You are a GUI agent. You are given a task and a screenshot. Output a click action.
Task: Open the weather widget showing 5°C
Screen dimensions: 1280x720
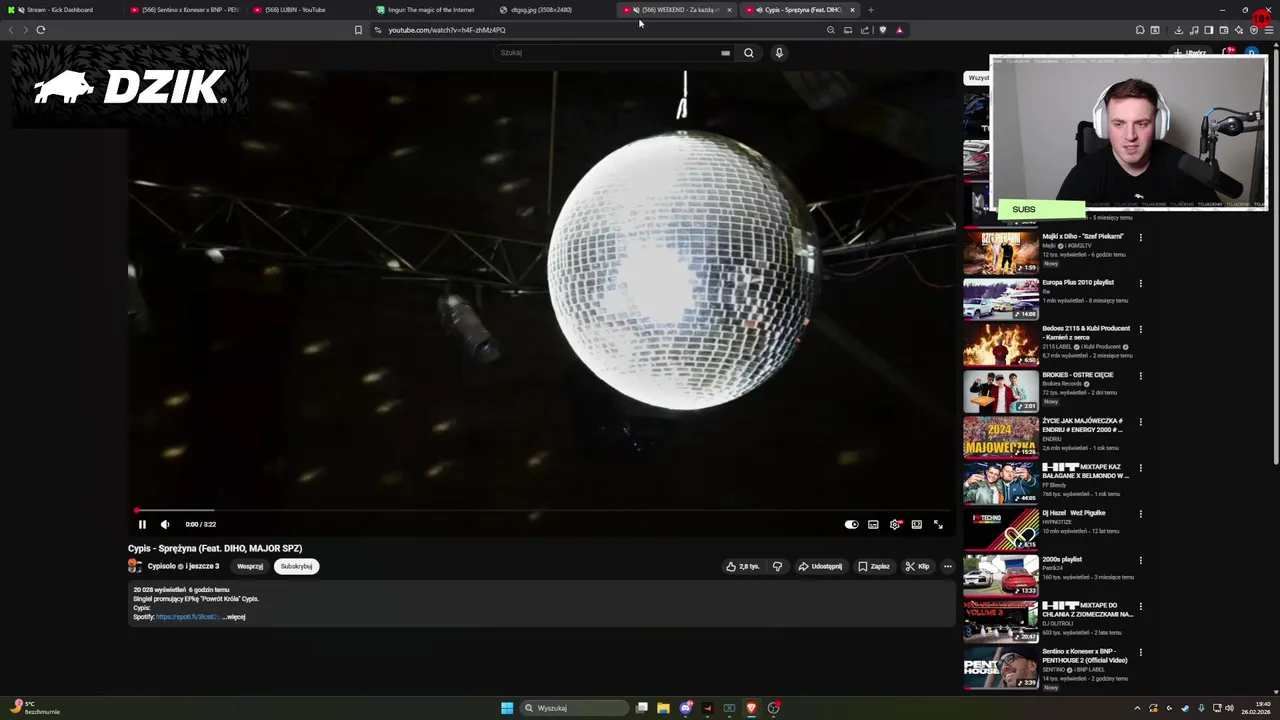click(x=35, y=708)
